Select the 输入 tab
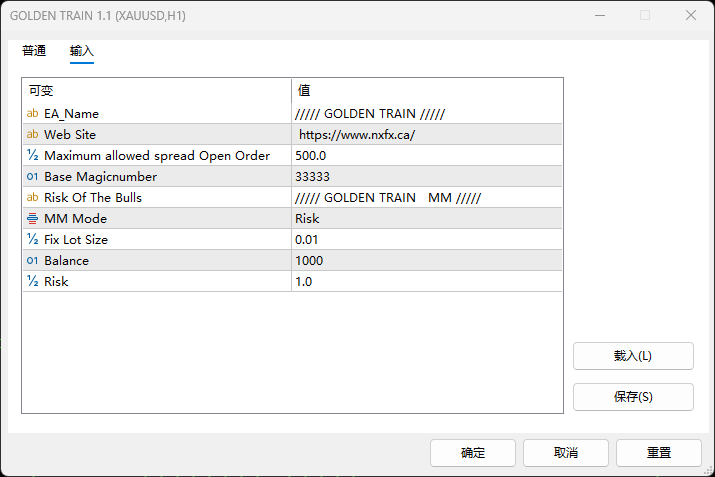 [82, 51]
